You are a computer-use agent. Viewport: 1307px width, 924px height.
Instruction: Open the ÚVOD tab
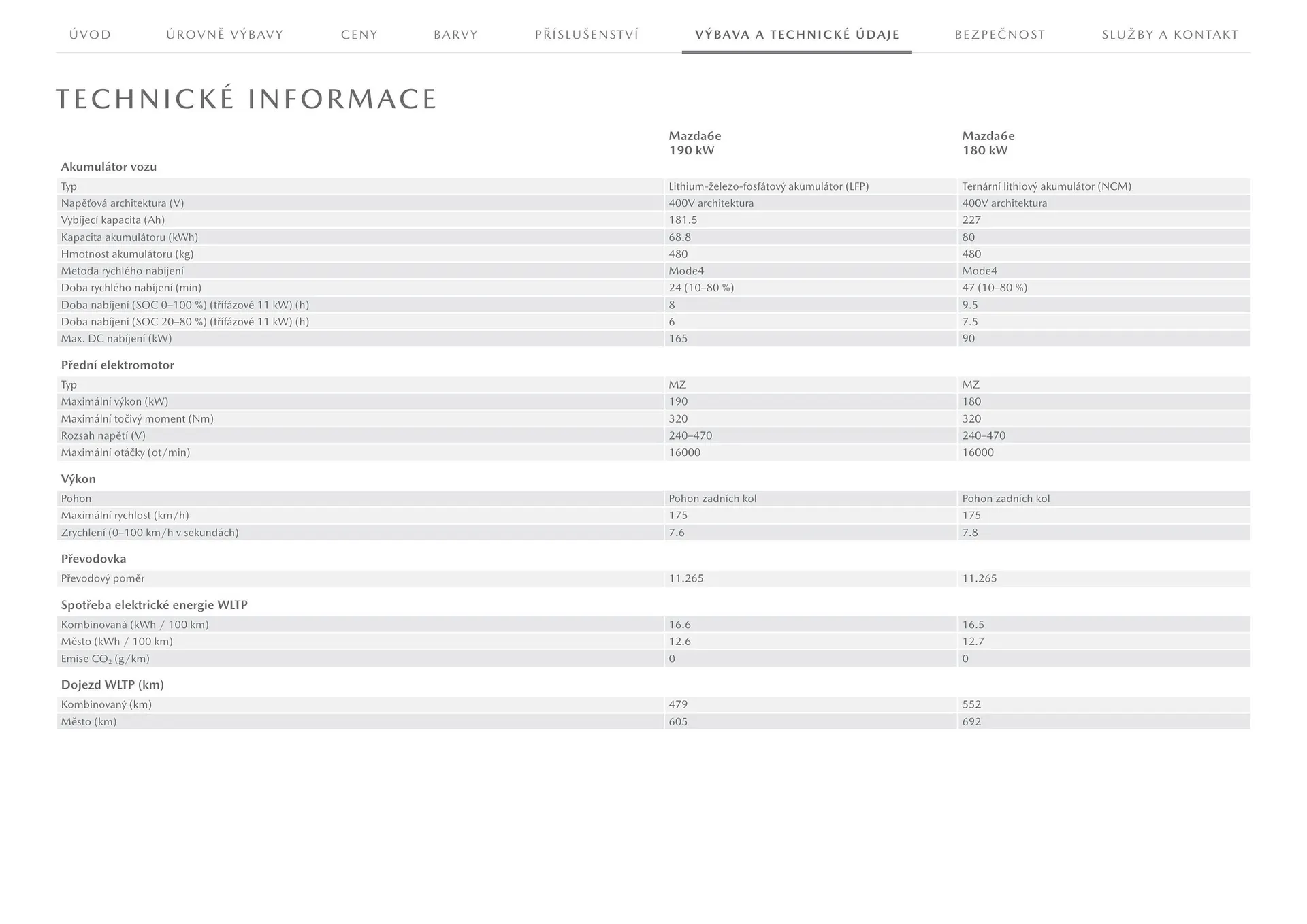pyautogui.click(x=90, y=35)
